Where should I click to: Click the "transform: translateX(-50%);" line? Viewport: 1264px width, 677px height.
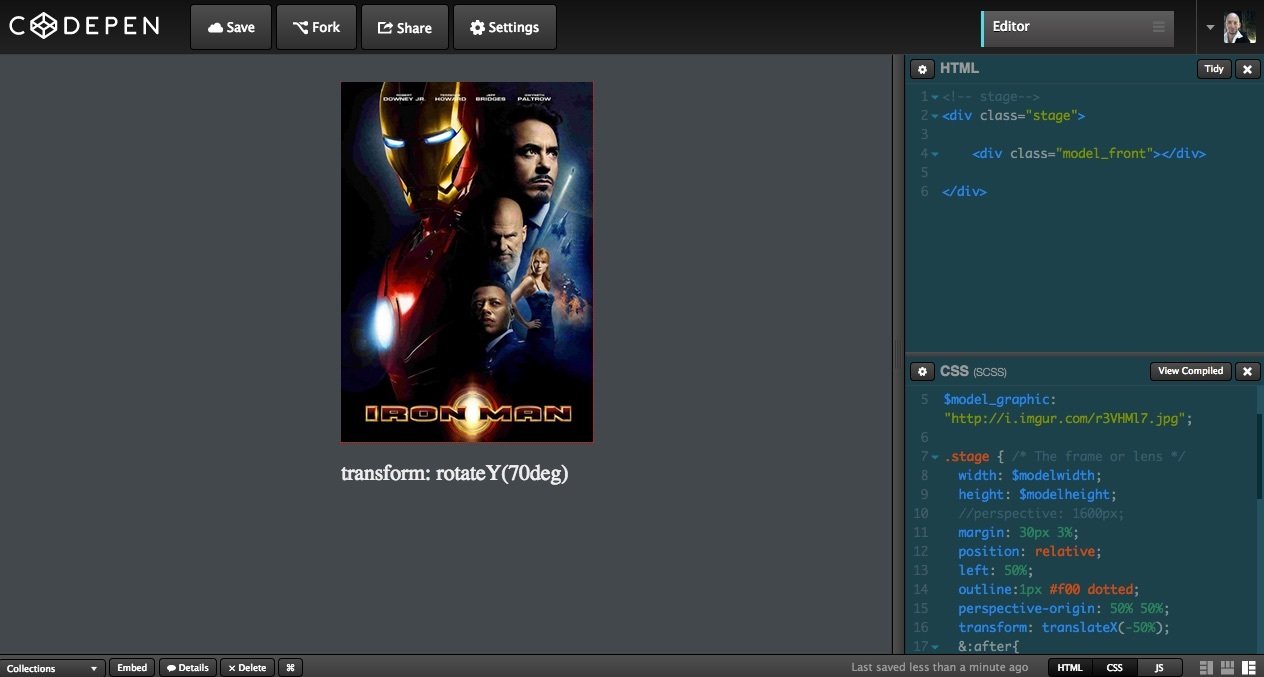(x=1064, y=627)
